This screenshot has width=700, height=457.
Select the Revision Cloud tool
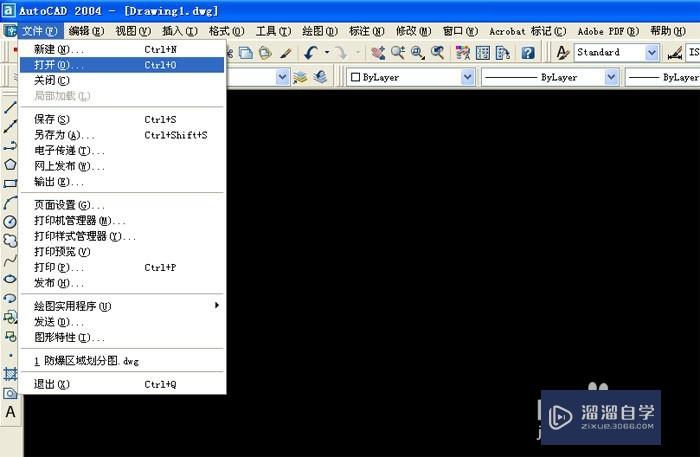[x=10, y=241]
